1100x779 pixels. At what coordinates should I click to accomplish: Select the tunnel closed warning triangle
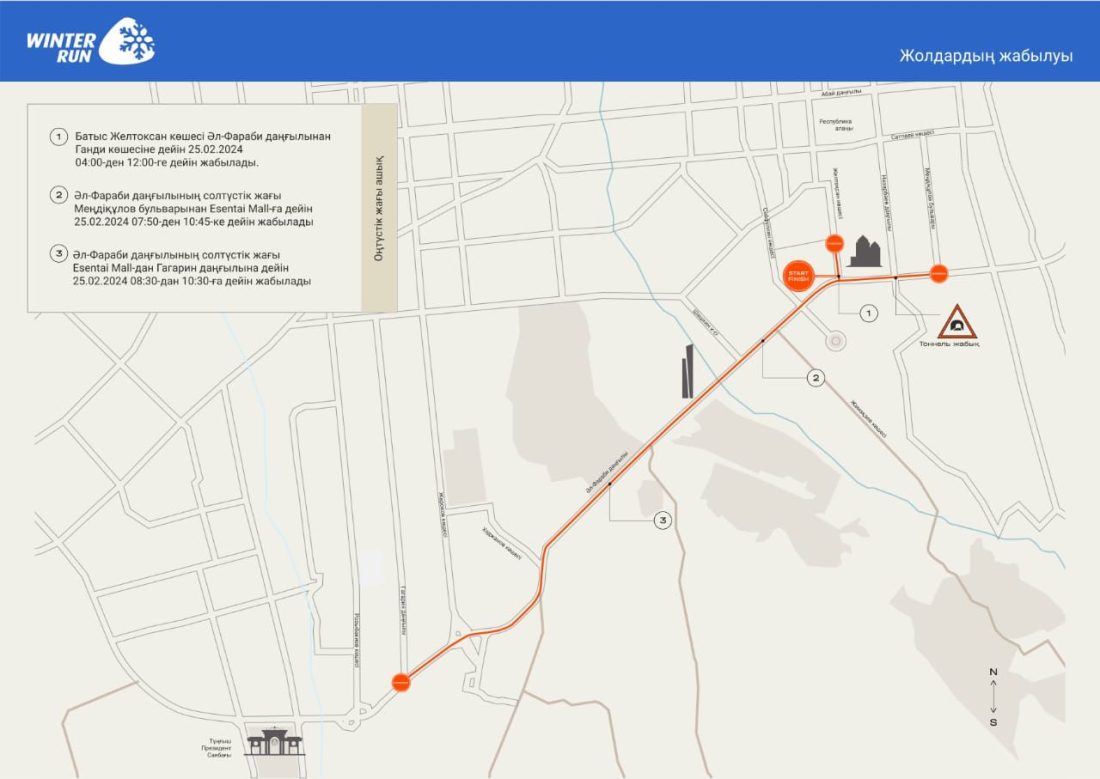click(958, 323)
